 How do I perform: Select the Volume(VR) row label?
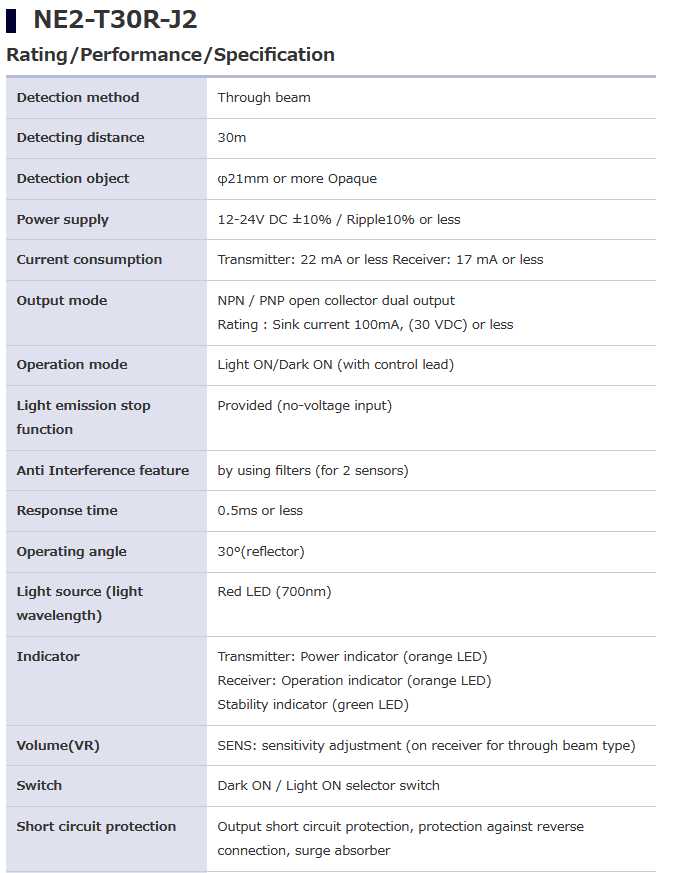click(x=58, y=746)
